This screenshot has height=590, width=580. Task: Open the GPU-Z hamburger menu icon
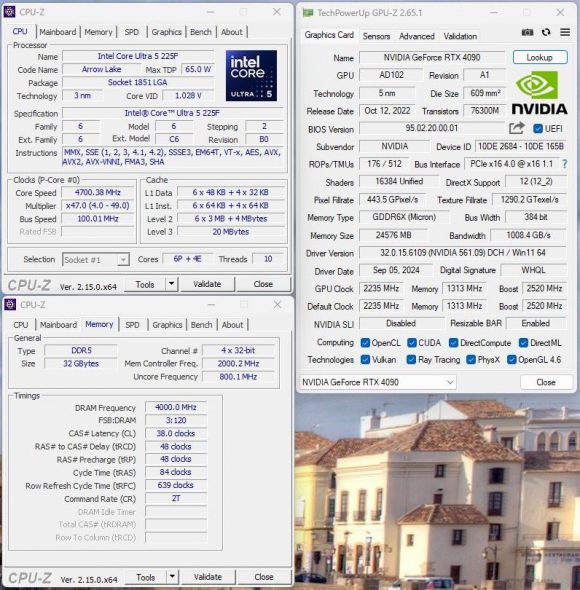(x=565, y=32)
